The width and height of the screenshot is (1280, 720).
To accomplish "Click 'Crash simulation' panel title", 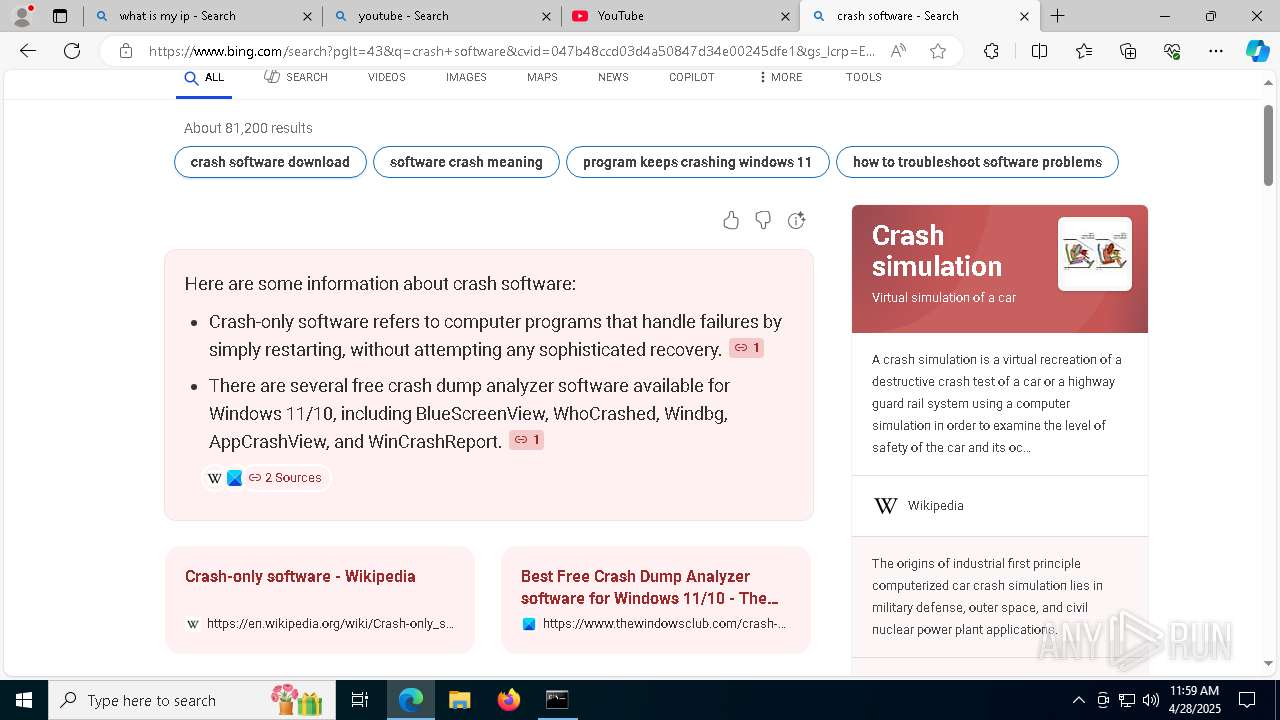I will coord(936,250).
